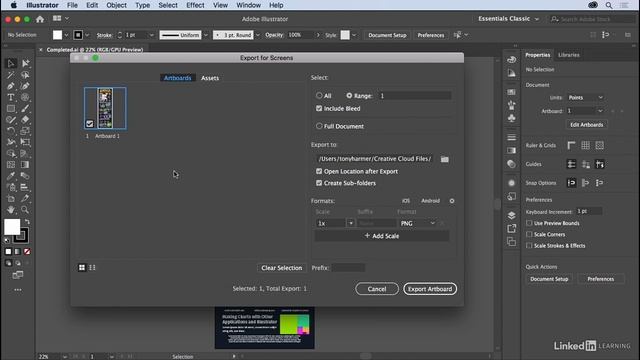The height and width of the screenshot is (360, 640).
Task: Select the Rotate tool
Action: [x=11, y=131]
